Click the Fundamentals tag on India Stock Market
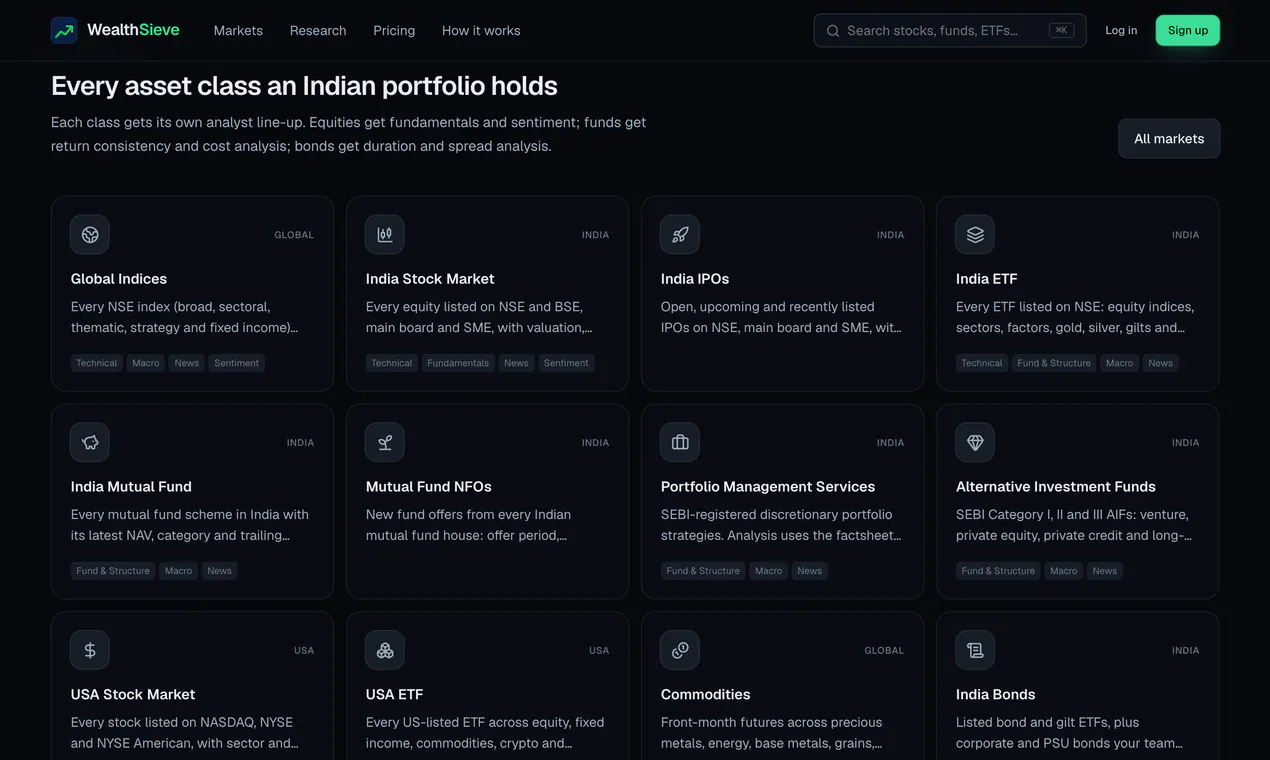Viewport: 1270px width, 760px height. point(458,363)
